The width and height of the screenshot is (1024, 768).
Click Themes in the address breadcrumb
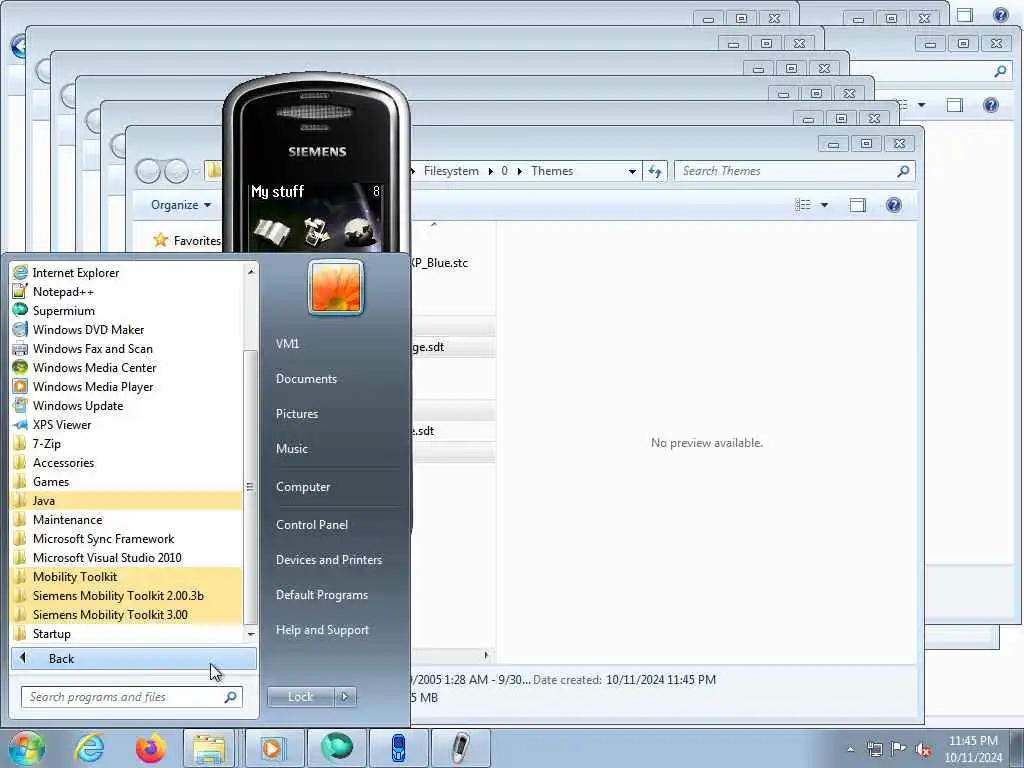click(552, 171)
